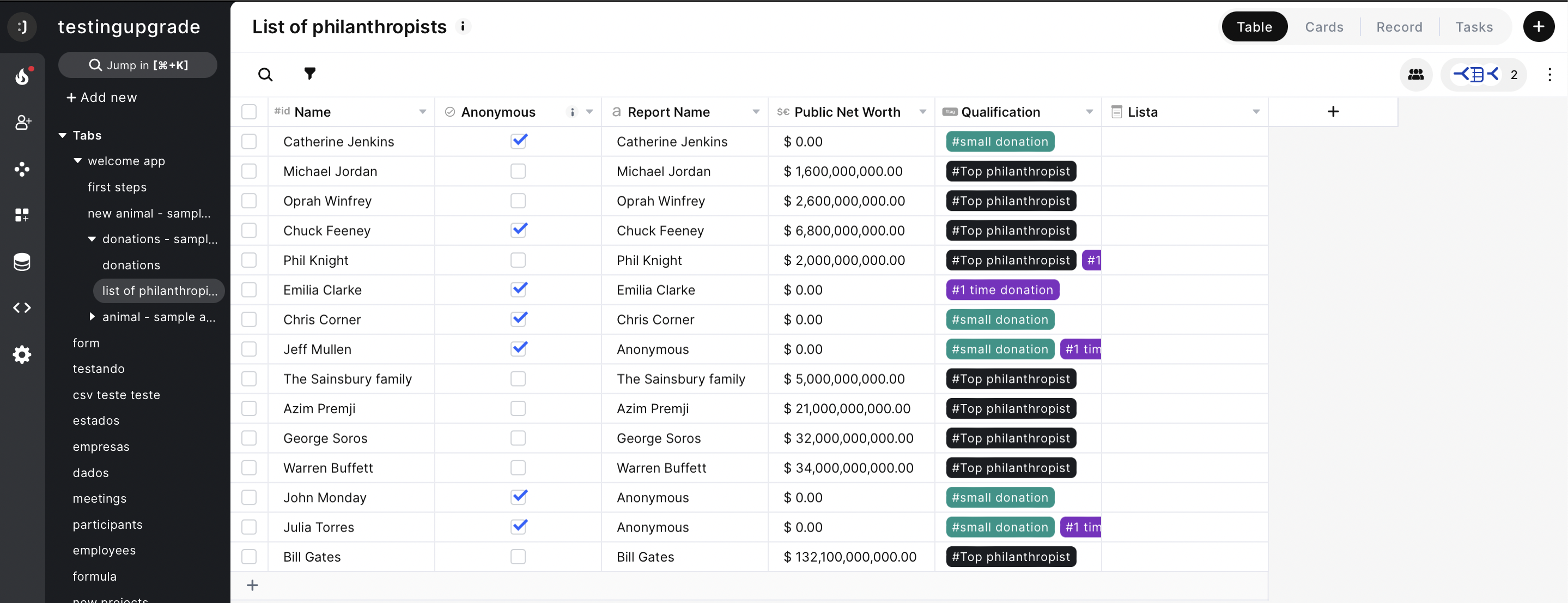Select the Bill Gates row checkbox
This screenshot has height=603, width=1568.
click(249, 557)
